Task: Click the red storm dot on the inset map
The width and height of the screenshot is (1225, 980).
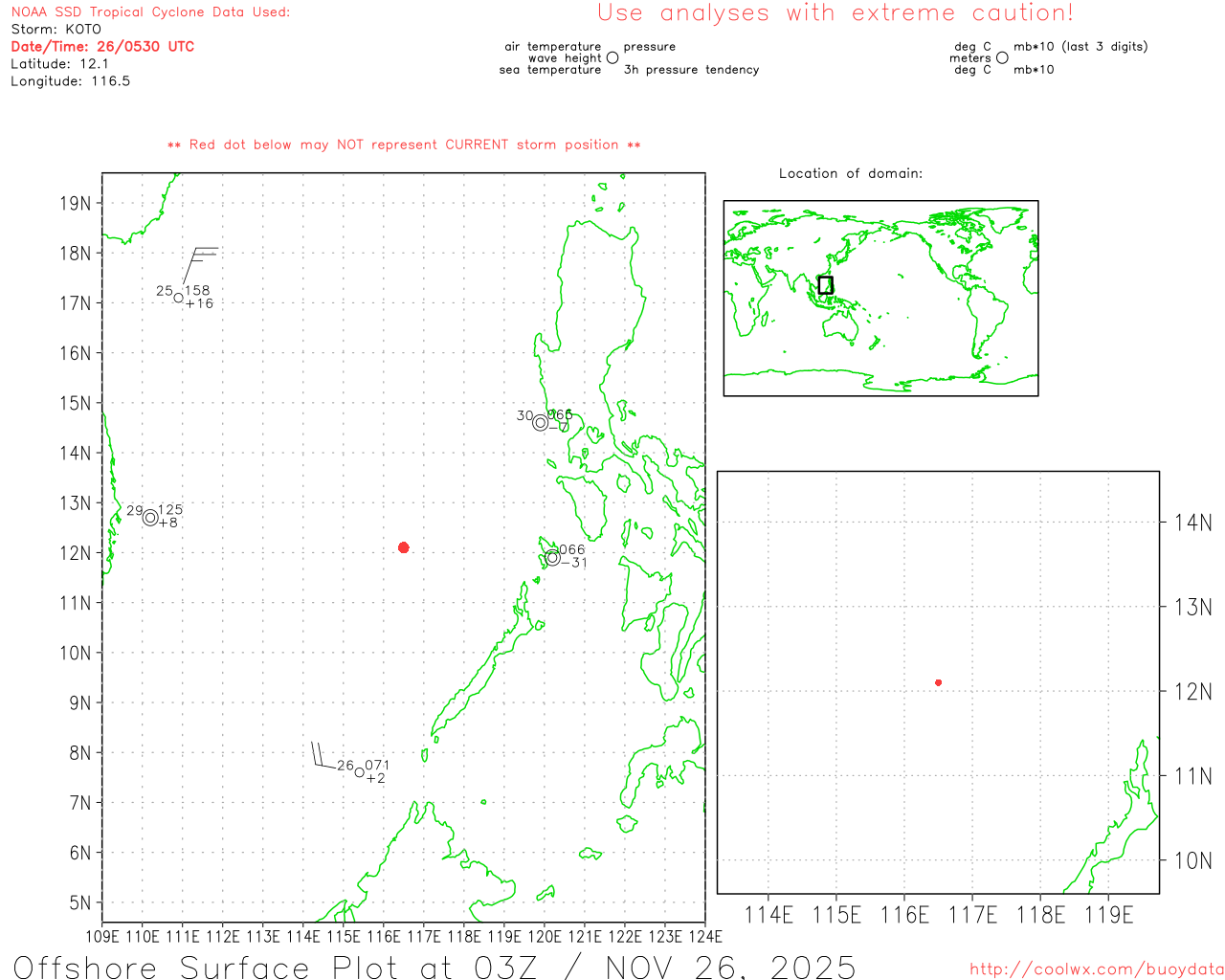Action: click(938, 682)
